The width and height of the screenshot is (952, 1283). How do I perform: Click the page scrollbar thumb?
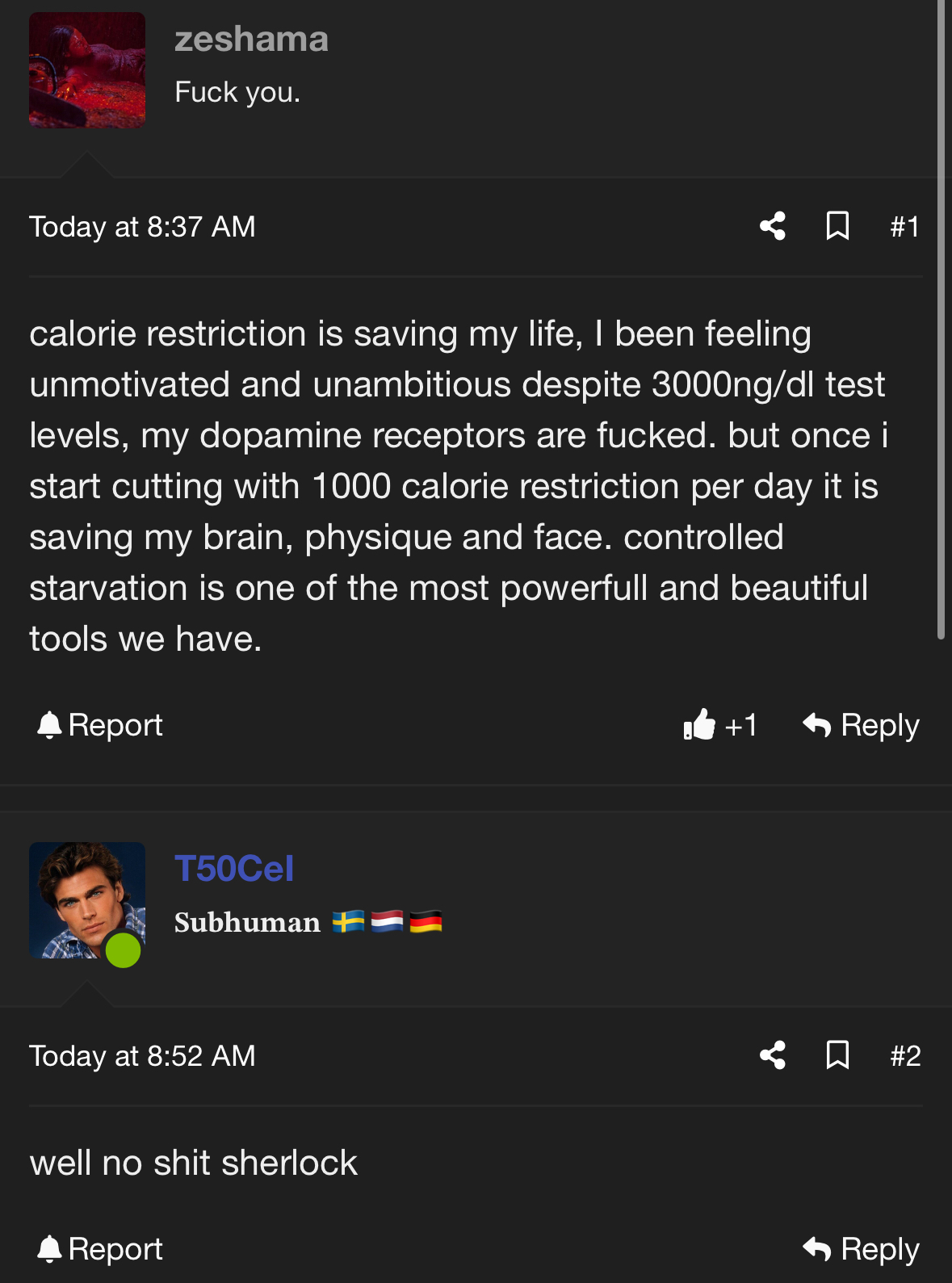pos(941,320)
